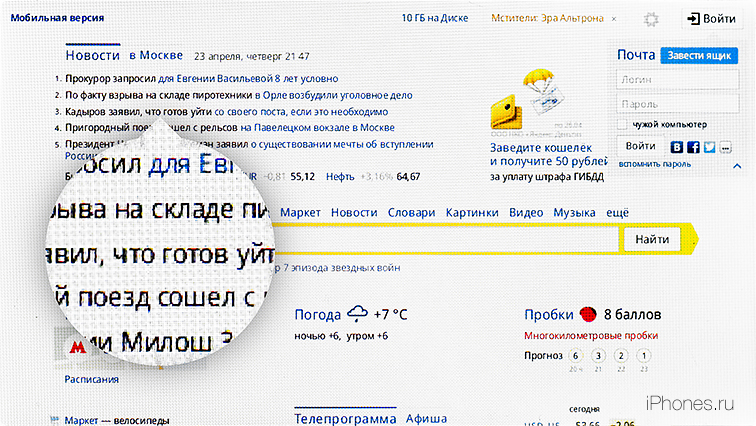
Task: Click the Войти mail login button
Action: 640,146
